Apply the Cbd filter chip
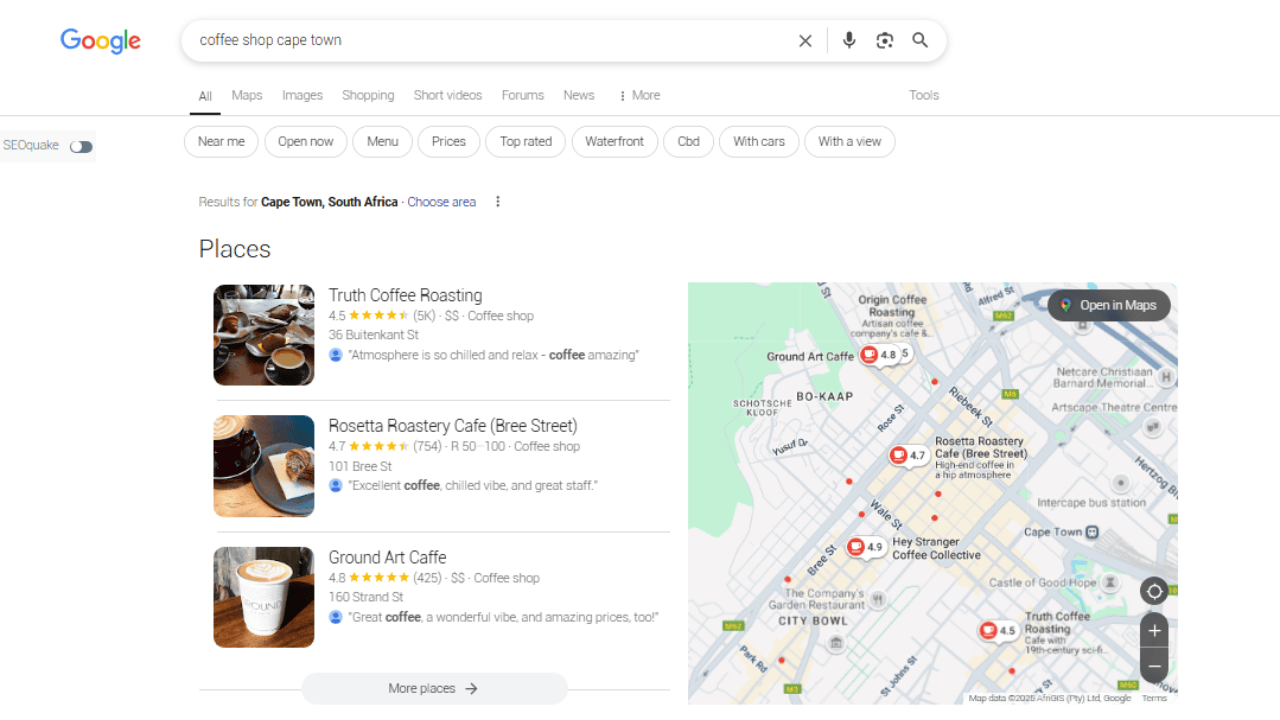Viewport: 1280px width, 720px height. click(689, 141)
